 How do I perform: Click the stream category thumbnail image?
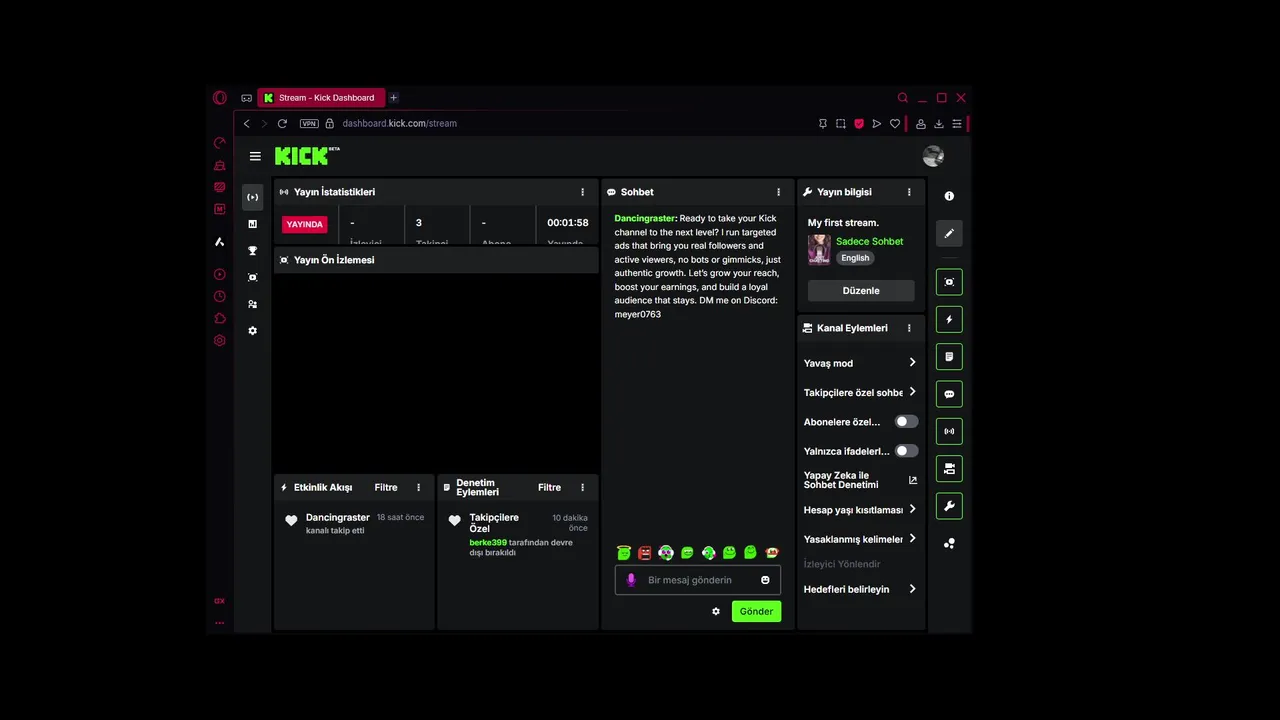click(819, 250)
